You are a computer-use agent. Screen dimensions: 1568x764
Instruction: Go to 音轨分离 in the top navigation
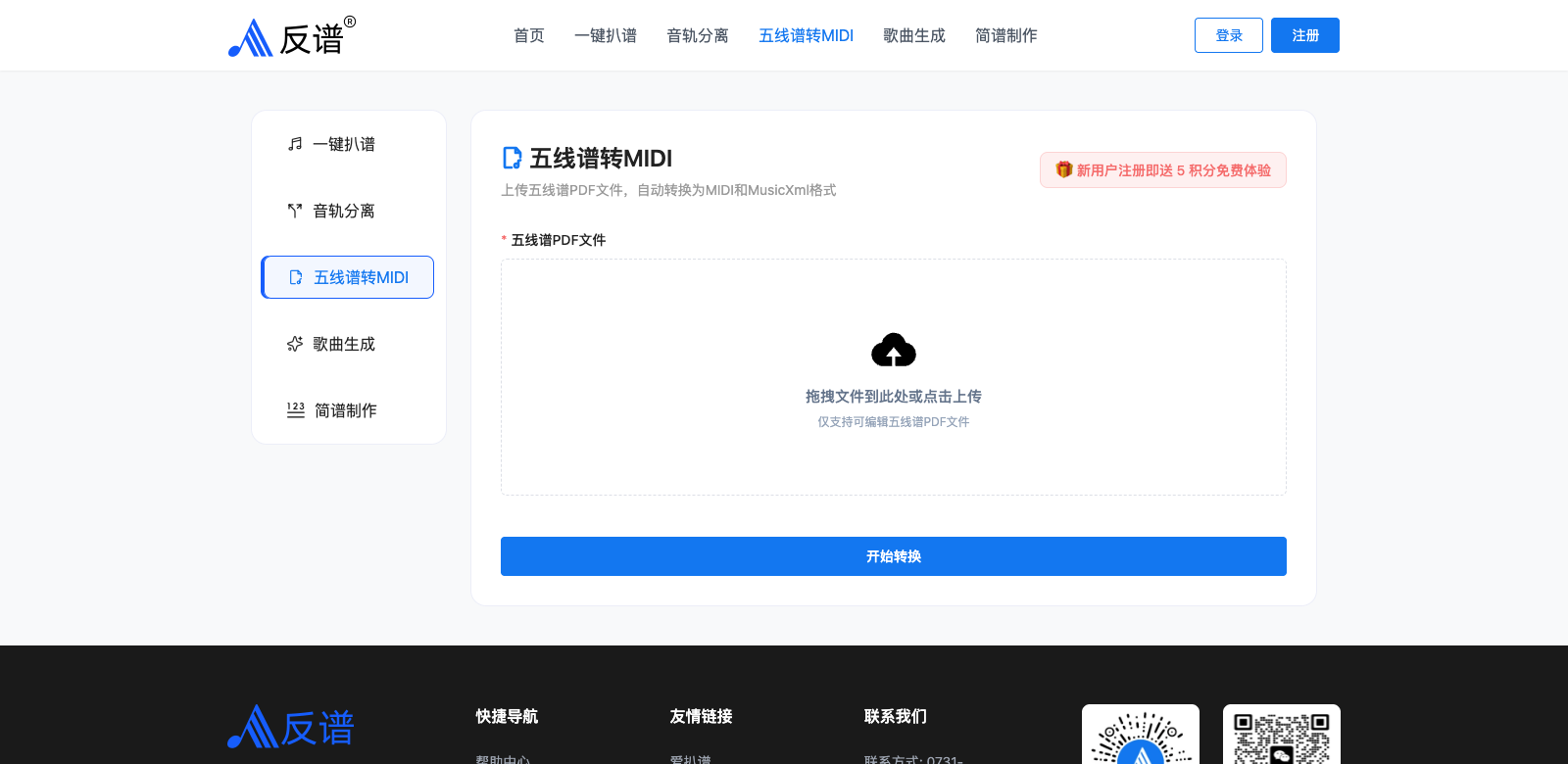coord(698,35)
